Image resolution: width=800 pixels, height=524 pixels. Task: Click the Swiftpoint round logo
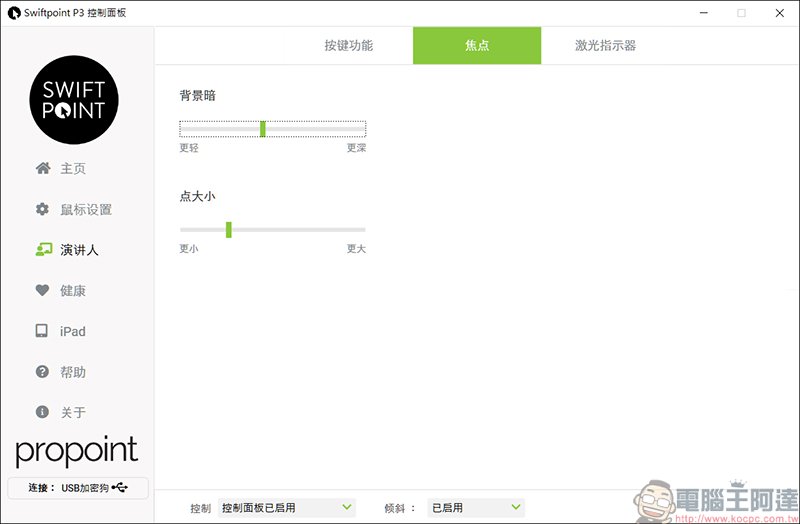tap(74, 99)
